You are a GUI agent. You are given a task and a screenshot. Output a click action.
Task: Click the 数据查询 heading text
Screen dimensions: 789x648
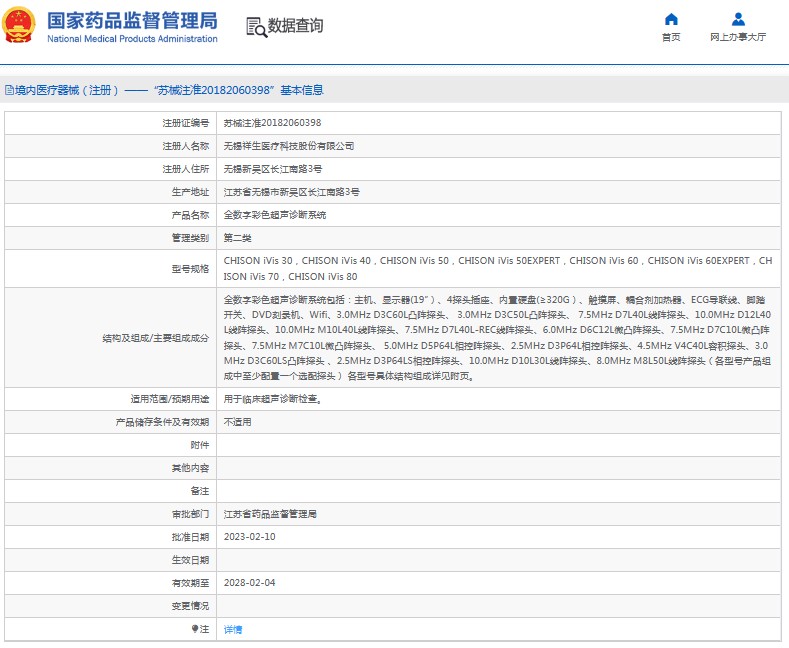[296, 27]
